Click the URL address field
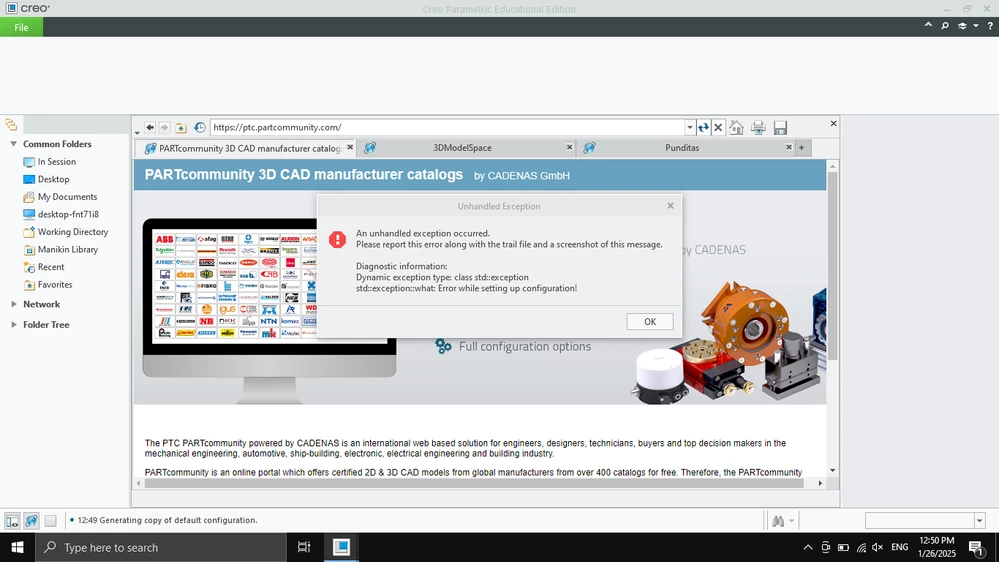Screen dimensions: 999x562 [447, 127]
